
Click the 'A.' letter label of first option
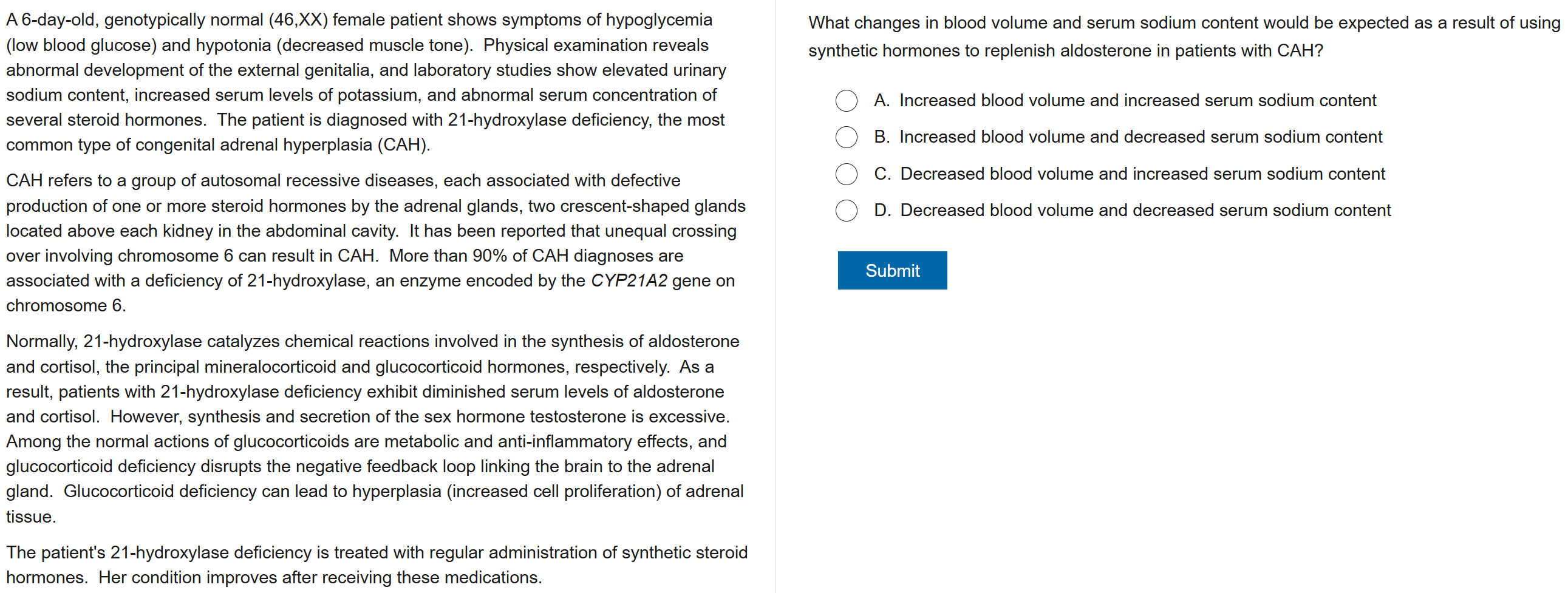pos(881,100)
